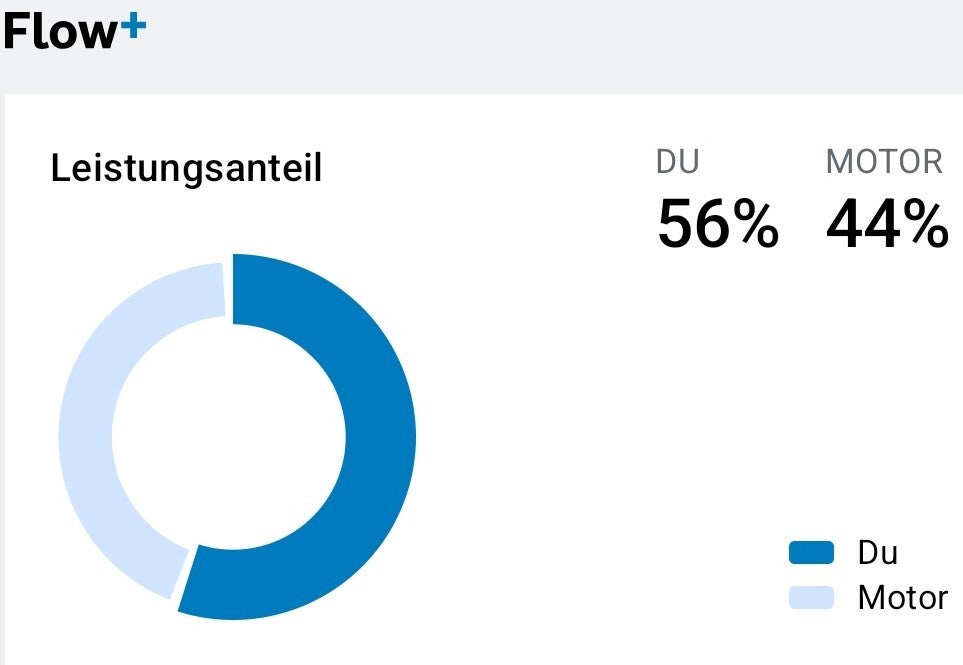The image size is (963, 665).
Task: Click the gray header bar right of the logo
Action: [x=550, y=45]
